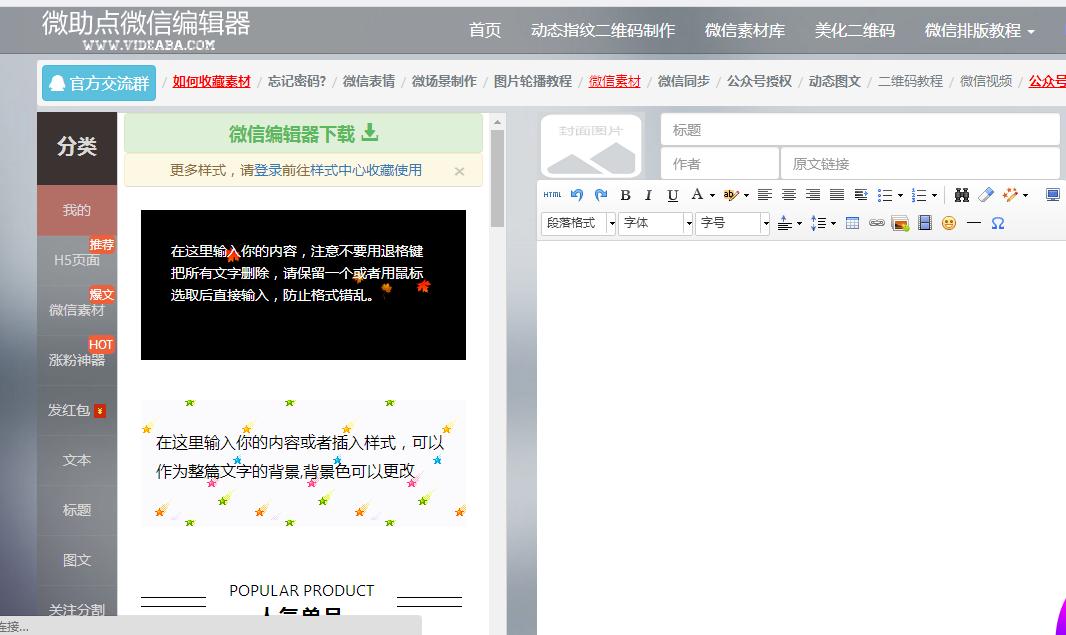The height and width of the screenshot is (635, 1066).
Task: Click the undo icon
Action: pyautogui.click(x=577, y=194)
